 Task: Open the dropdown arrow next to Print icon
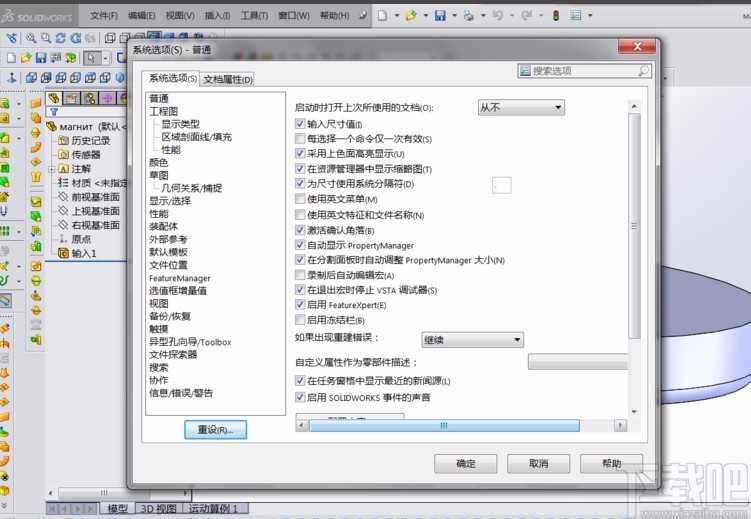(x=483, y=15)
